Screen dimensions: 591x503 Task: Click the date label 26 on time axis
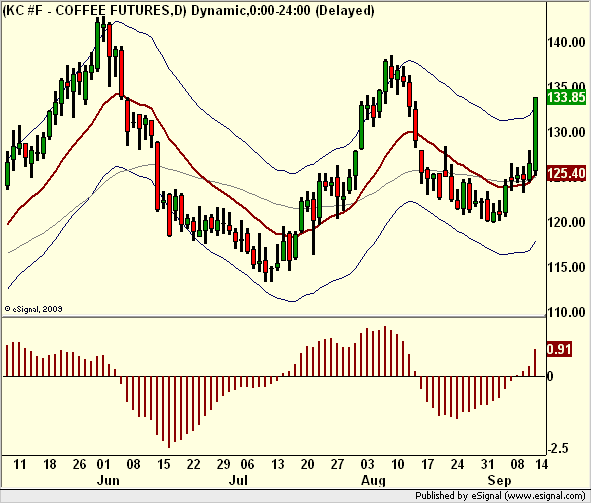pos(79,464)
